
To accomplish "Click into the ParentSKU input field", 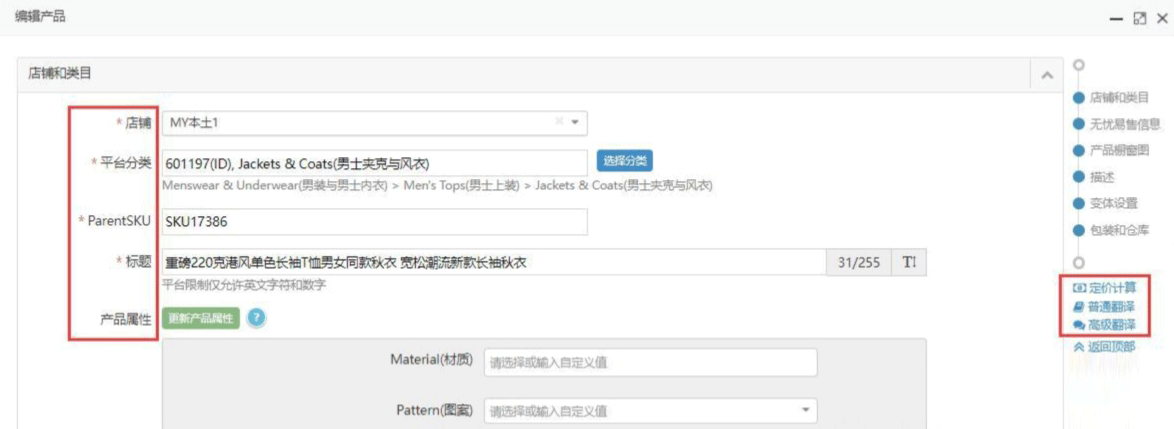I will (x=373, y=222).
